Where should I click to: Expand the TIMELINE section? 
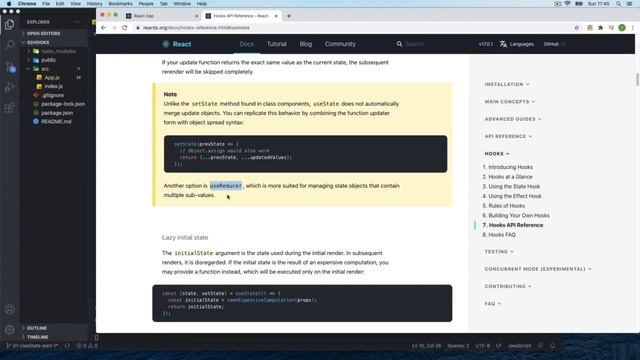tap(38, 337)
